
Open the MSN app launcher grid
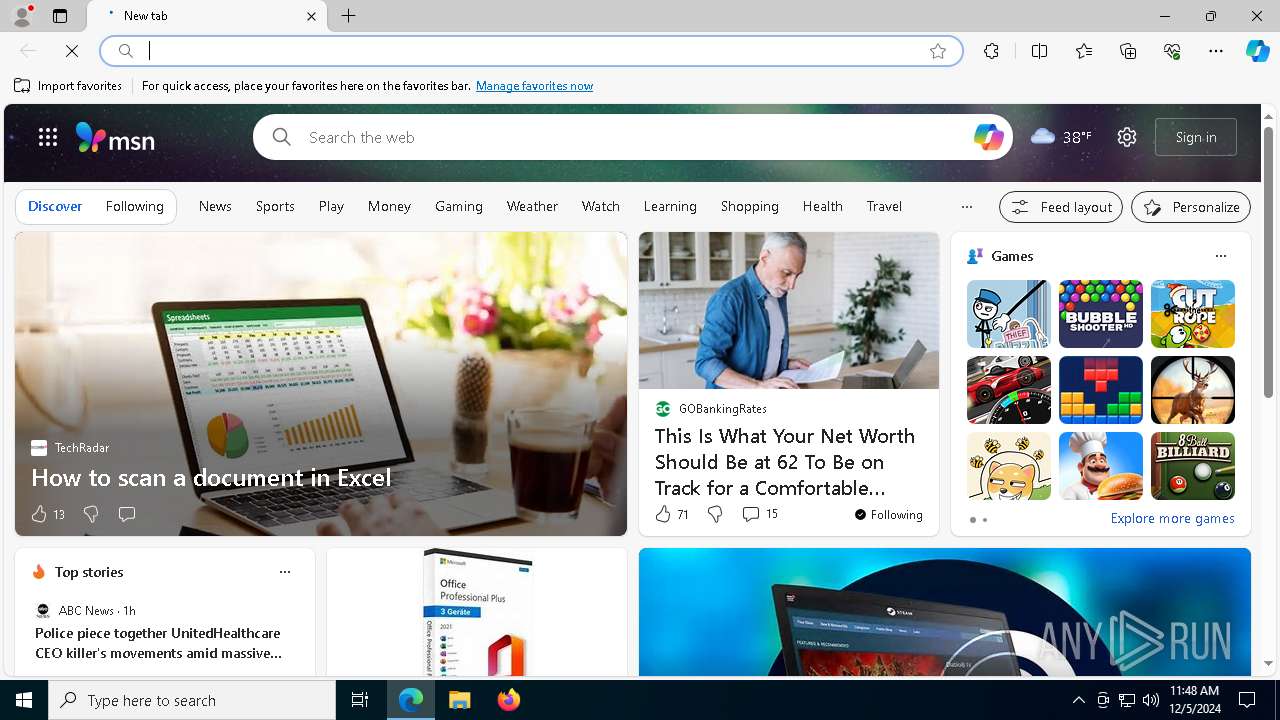pyautogui.click(x=48, y=137)
